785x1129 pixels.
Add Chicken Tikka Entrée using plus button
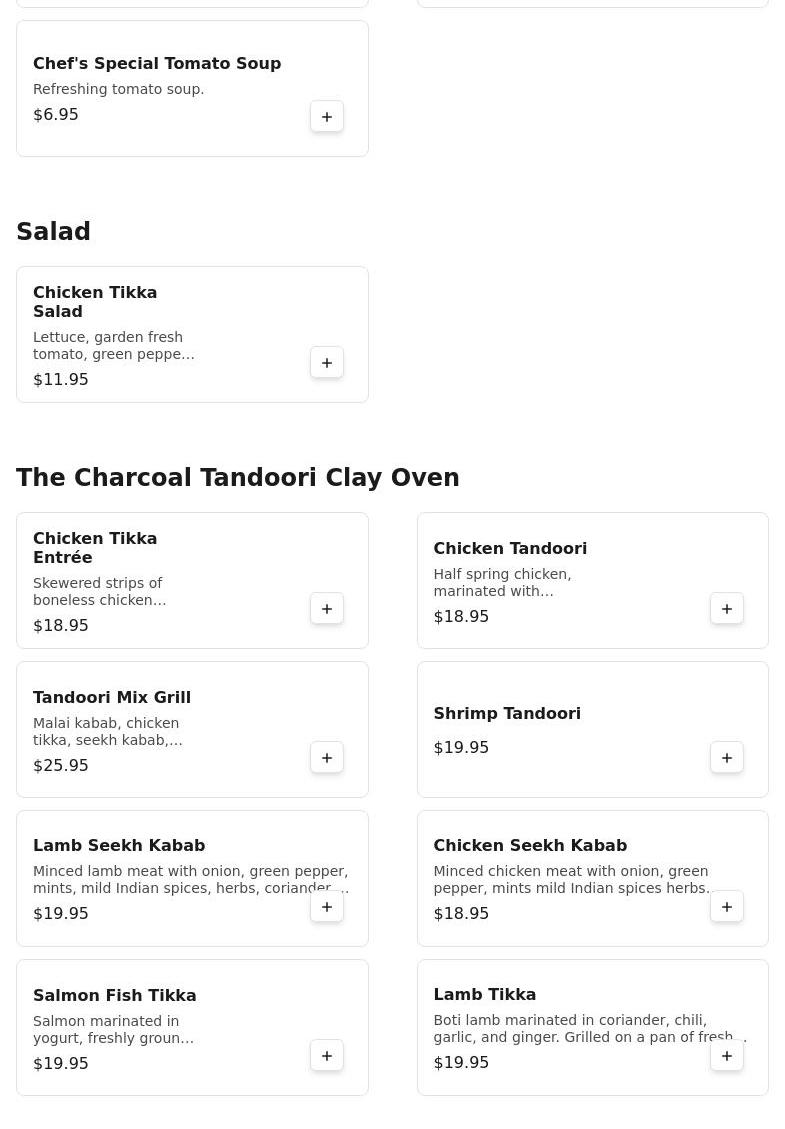[x=327, y=609]
